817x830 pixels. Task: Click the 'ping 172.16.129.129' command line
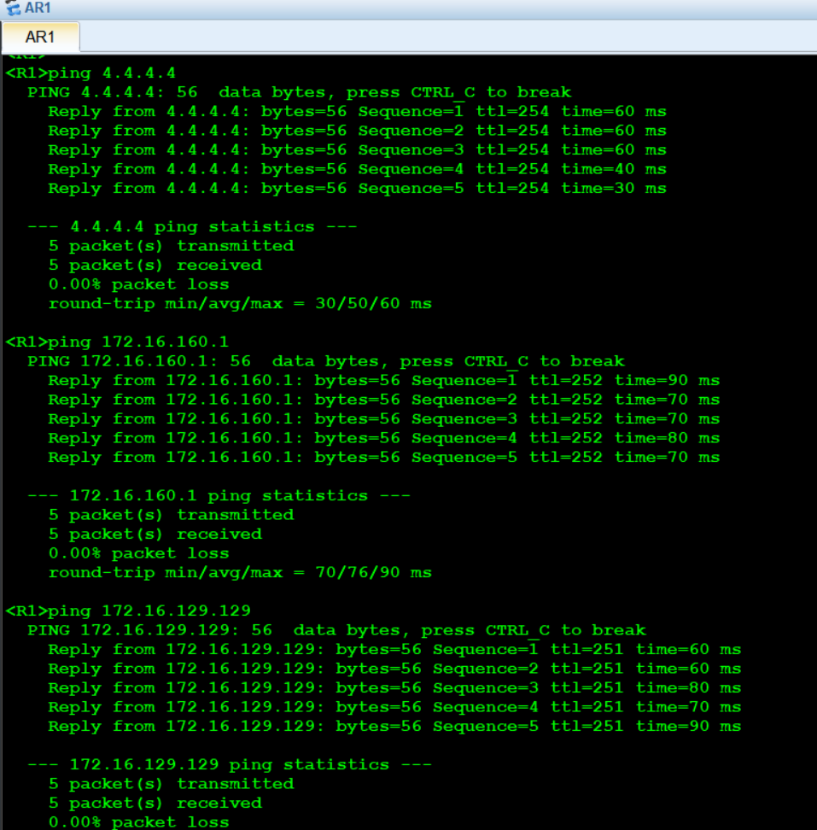[128, 611]
